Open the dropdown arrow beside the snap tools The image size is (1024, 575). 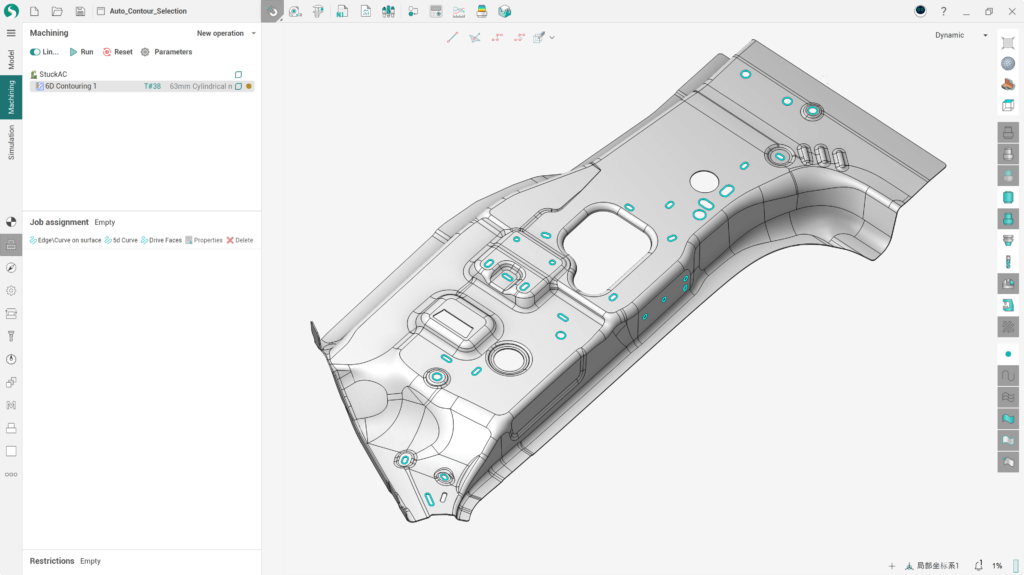[x=552, y=37]
